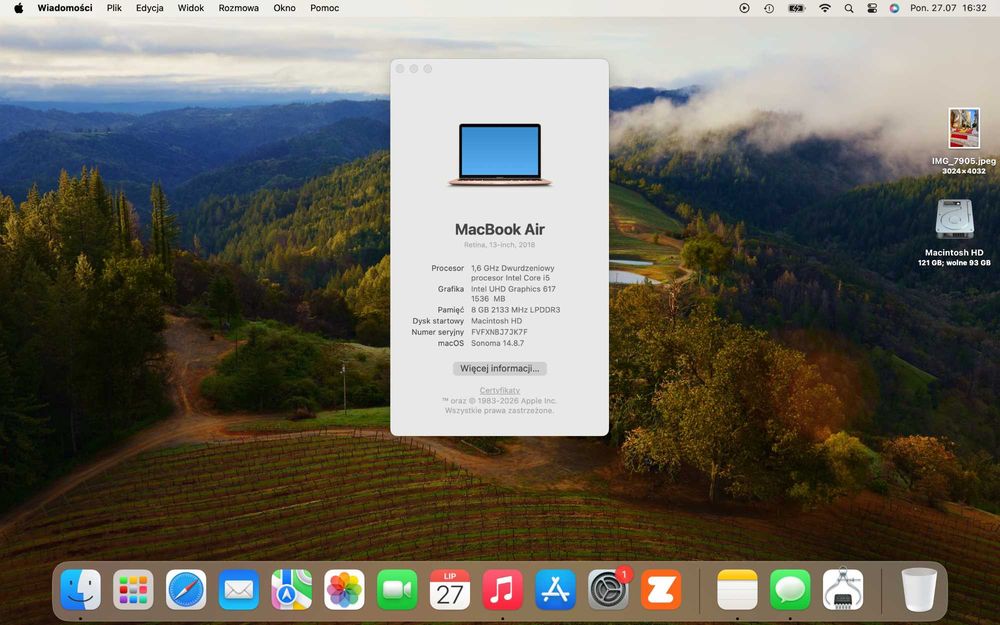Click the MacBook Air title text

click(499, 230)
